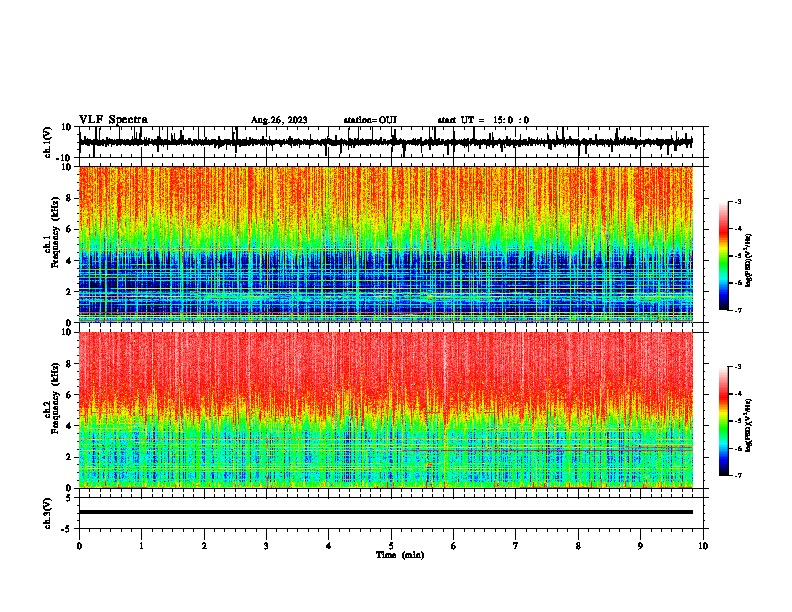Click time axis tick label "7"
The image size is (792, 612).
(516, 546)
